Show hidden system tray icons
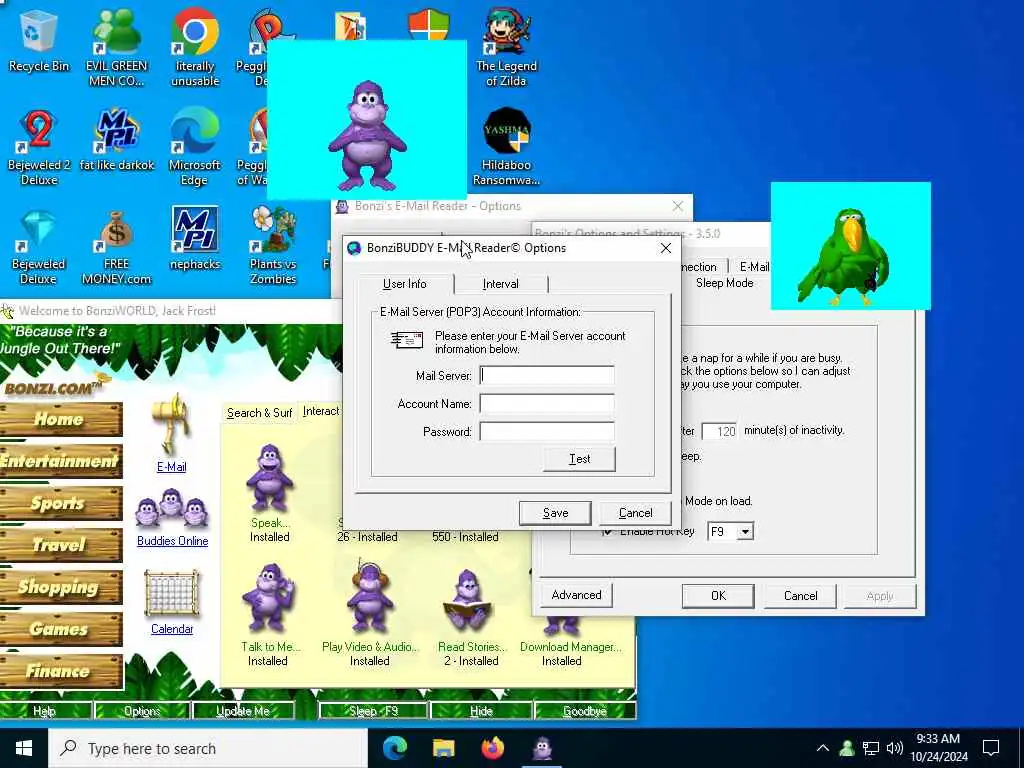The width and height of the screenshot is (1024, 768). [823, 748]
